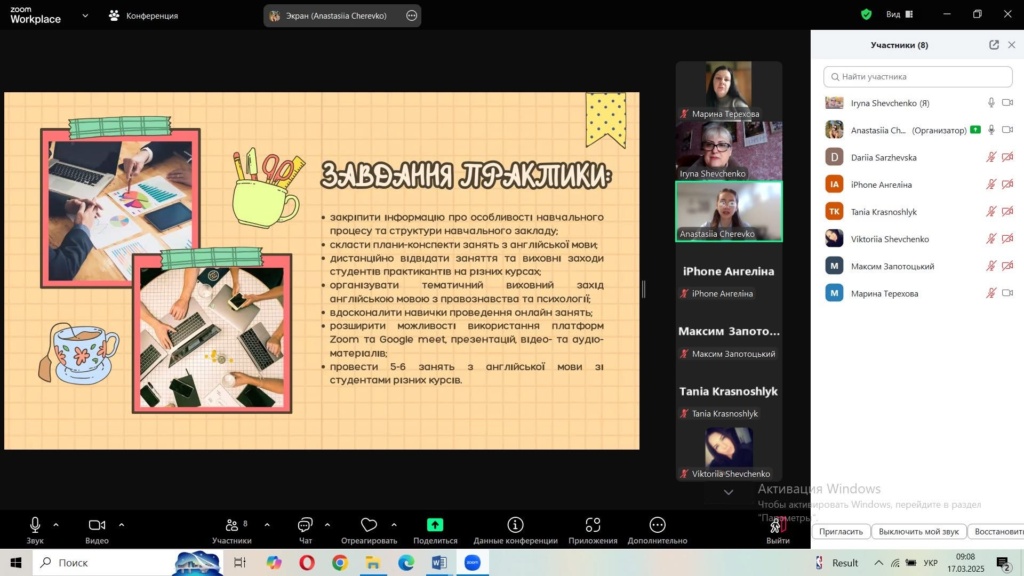Viewport: 1024px width, 576px height.
Task: Open Opera browser from the taskbar
Action: 307,562
